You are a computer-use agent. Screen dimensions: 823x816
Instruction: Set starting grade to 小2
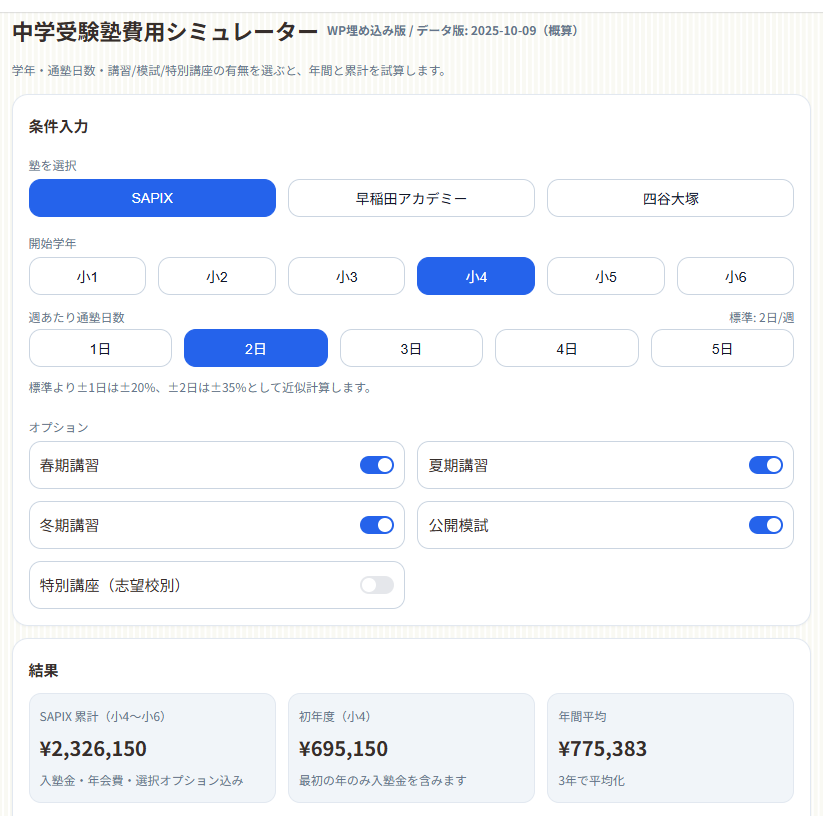tap(217, 276)
